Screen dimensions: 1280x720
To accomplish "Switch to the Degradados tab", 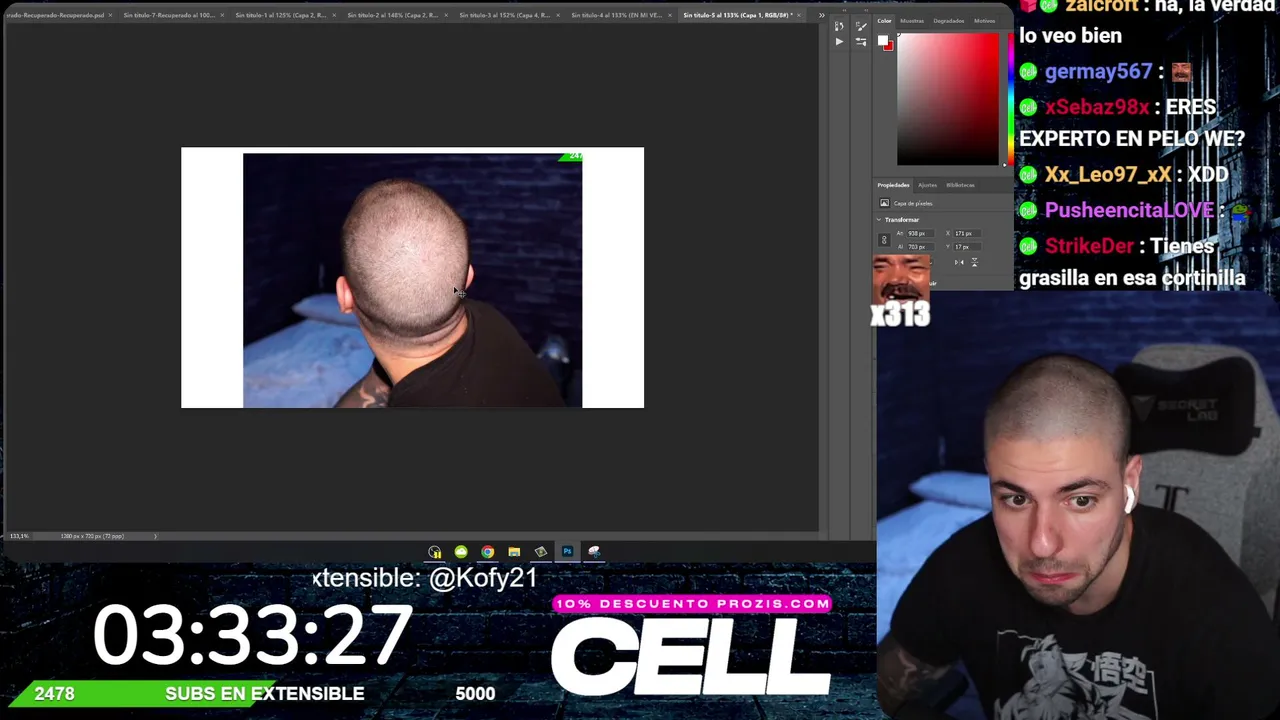I will [x=949, y=21].
